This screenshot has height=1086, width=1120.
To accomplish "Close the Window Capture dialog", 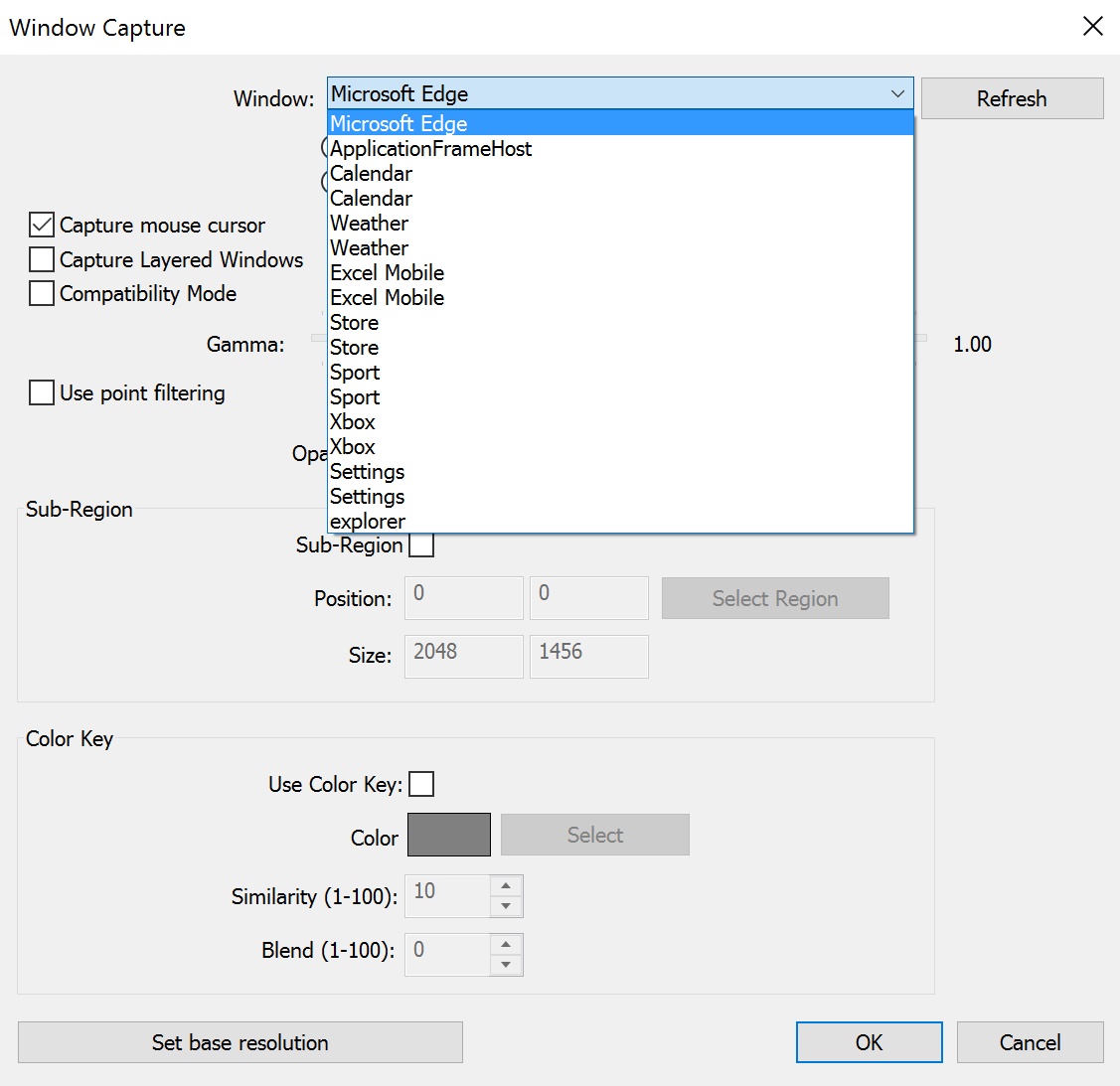I will pyautogui.click(x=1093, y=27).
